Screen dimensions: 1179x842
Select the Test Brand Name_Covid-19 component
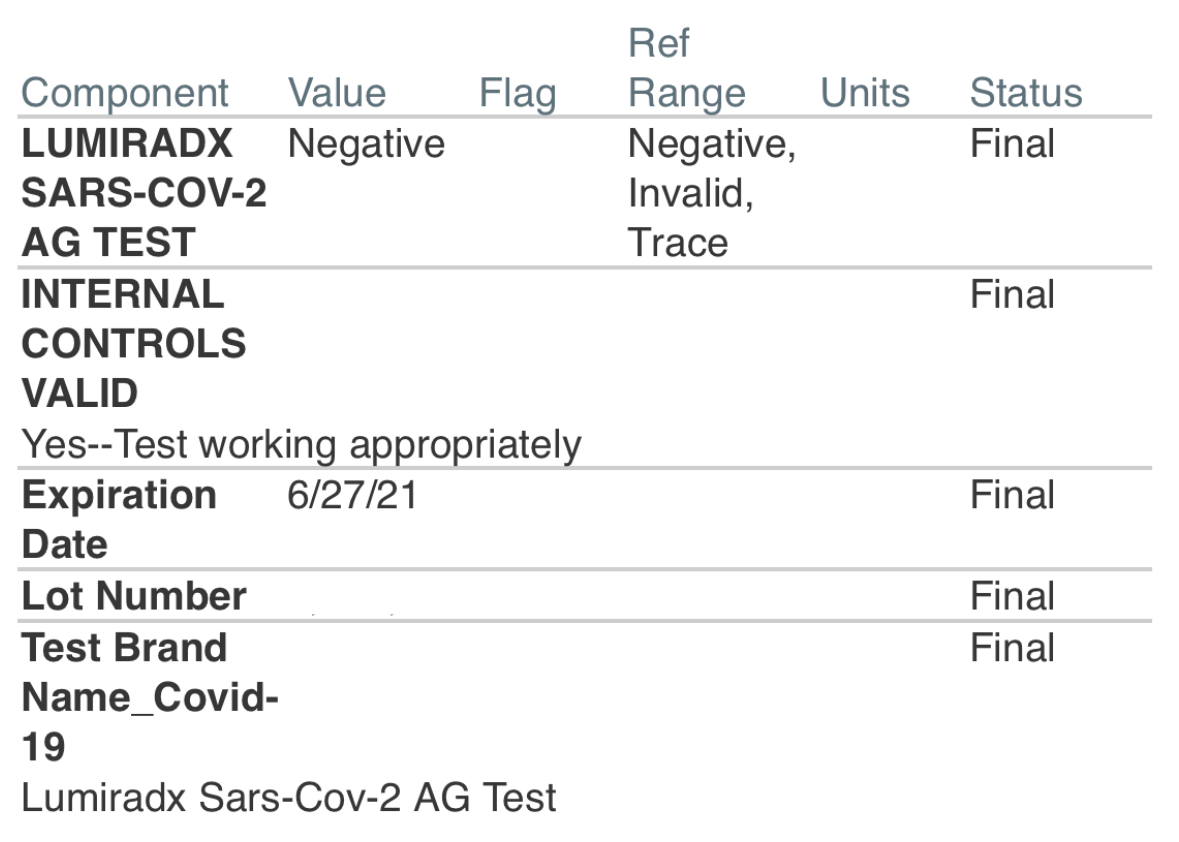coord(149,697)
